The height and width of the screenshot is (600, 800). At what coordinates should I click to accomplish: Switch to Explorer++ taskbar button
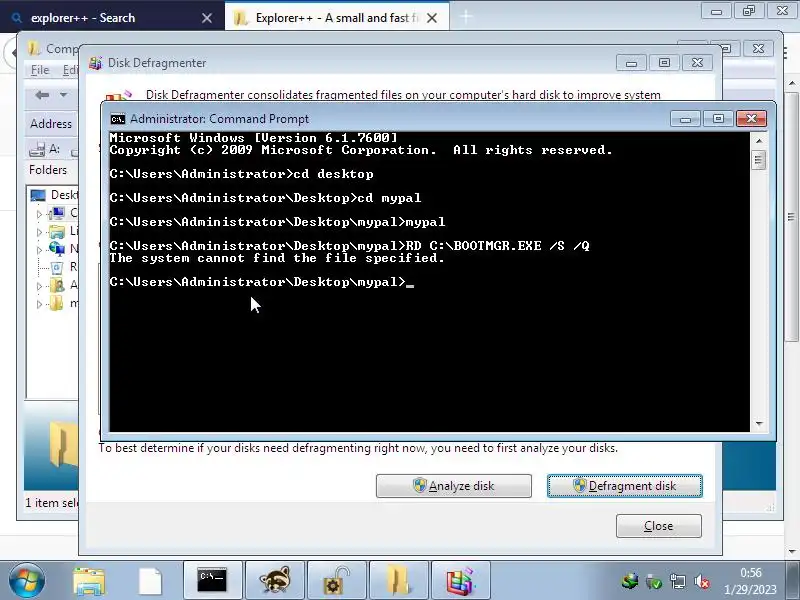pyautogui.click(x=398, y=581)
